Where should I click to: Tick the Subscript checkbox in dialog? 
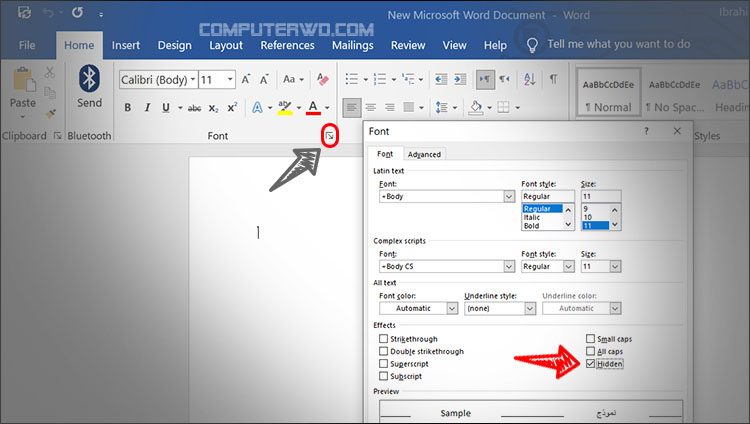(383, 376)
